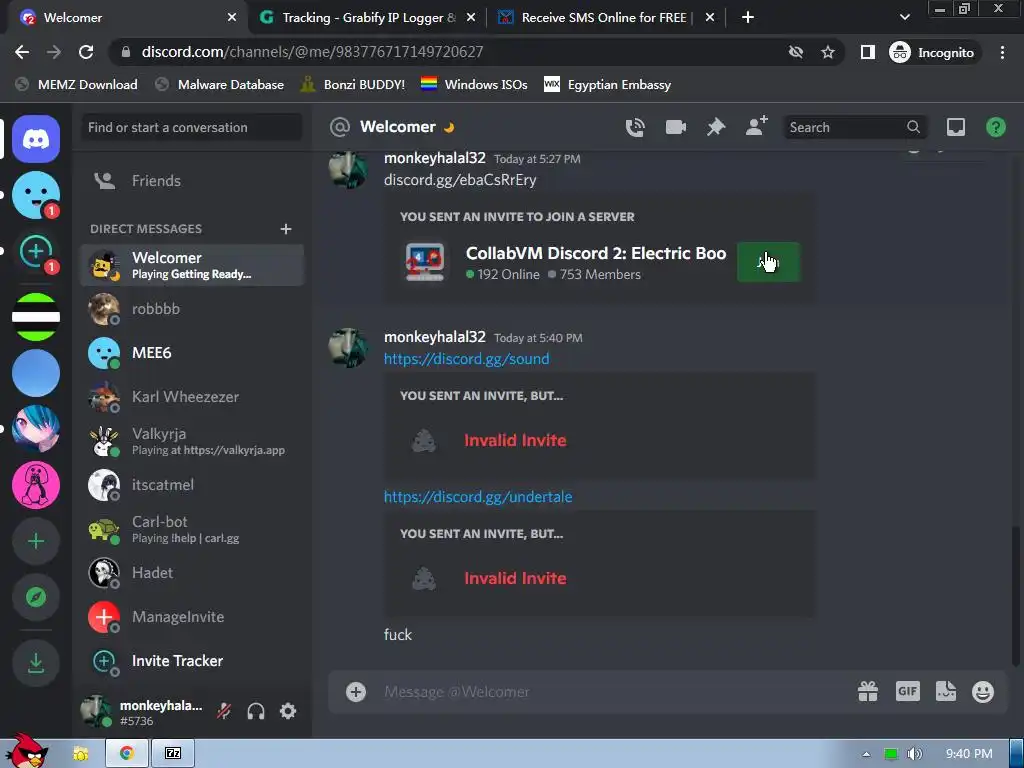1024x768 pixels.
Task: Open the pink penguin server
Action: click(36, 485)
